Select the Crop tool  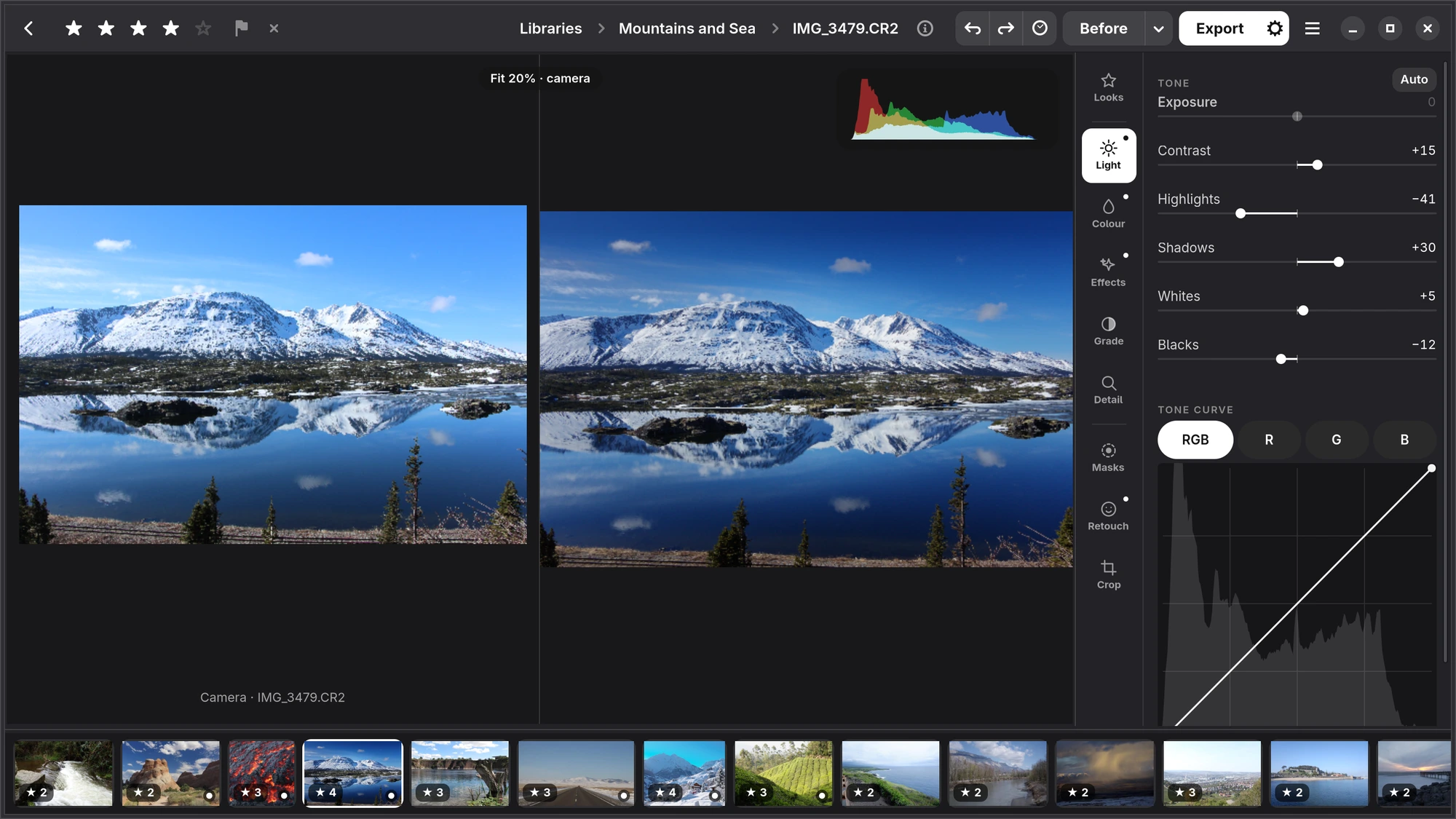(x=1108, y=574)
